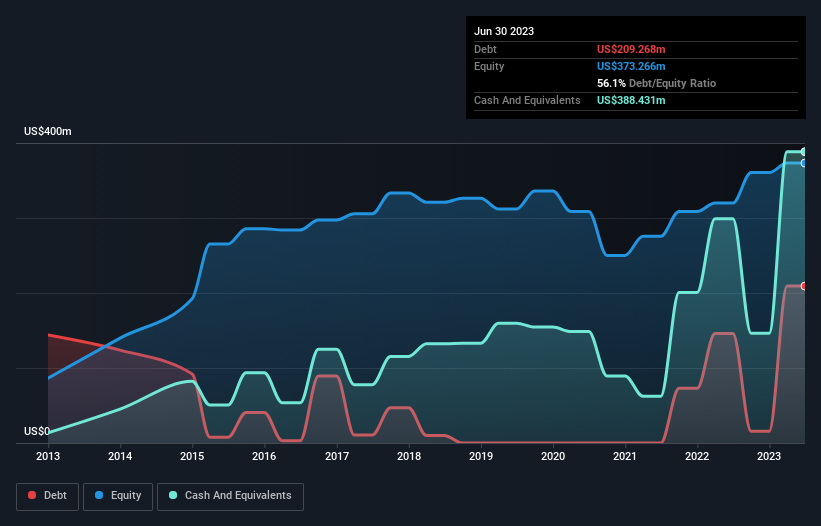Click Cash And Equivalents label in tooltip
821x526 pixels.
pos(527,100)
